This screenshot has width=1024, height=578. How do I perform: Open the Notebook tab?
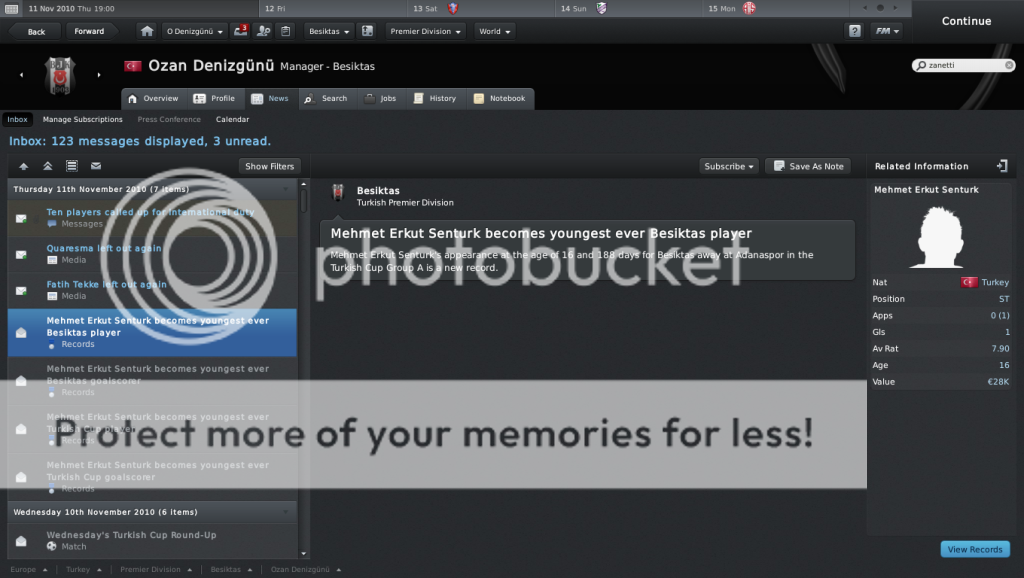pyautogui.click(x=500, y=99)
